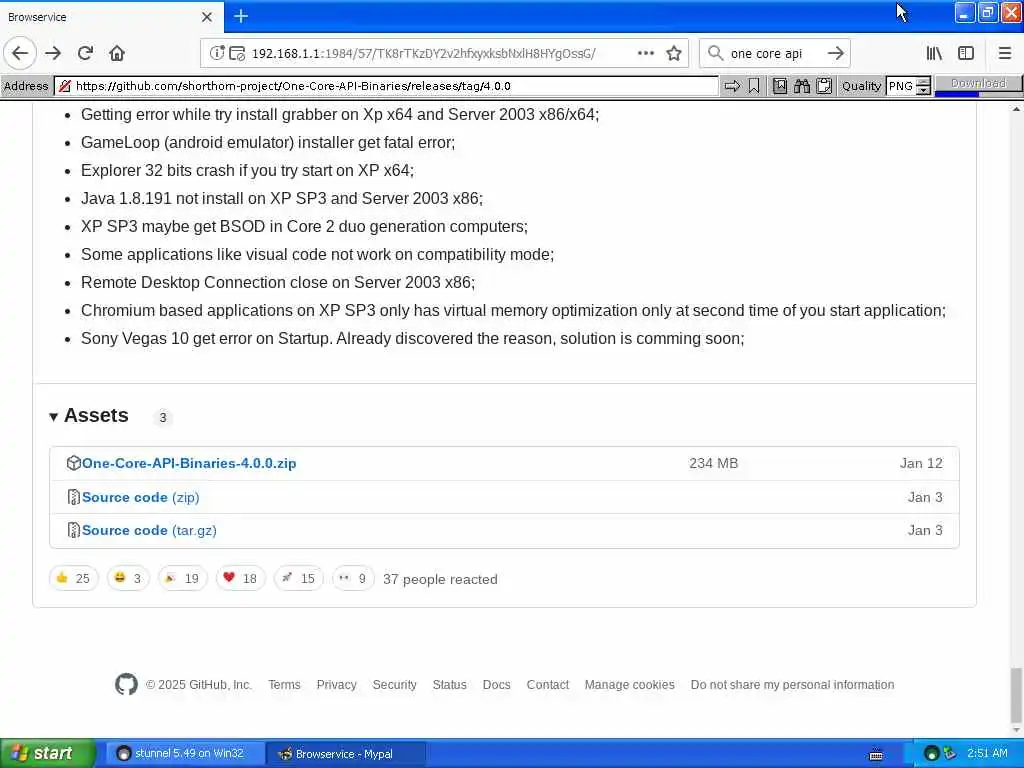Toggle the smile reaction 3
This screenshot has width=1024, height=768.
pos(128,578)
